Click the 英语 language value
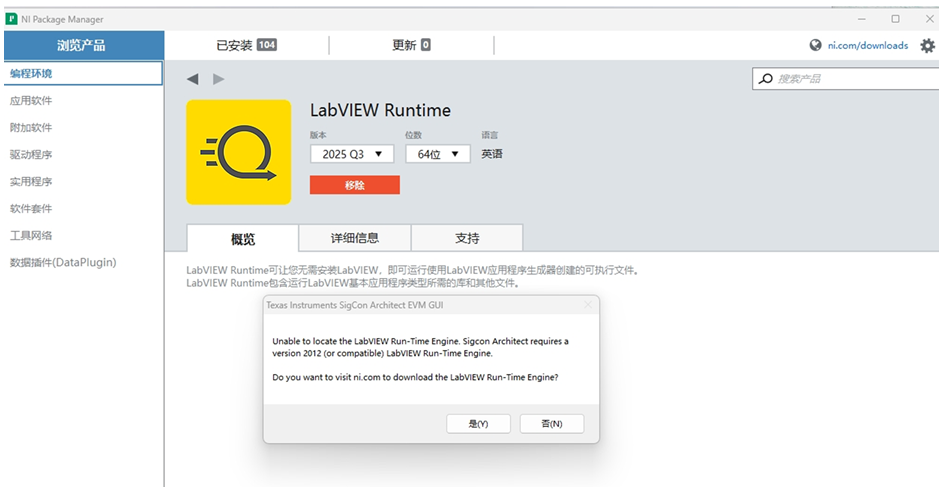The width and height of the screenshot is (945, 487). (x=492, y=154)
